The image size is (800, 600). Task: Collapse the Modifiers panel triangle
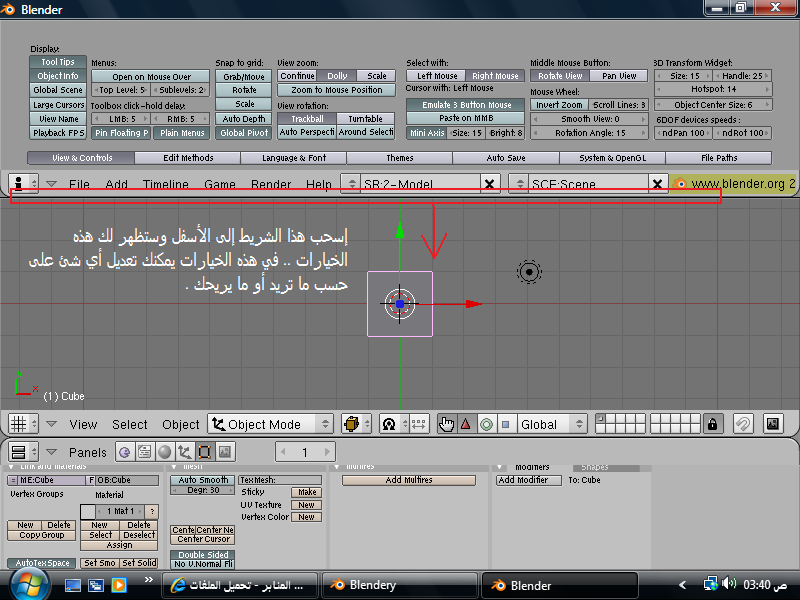coord(499,467)
